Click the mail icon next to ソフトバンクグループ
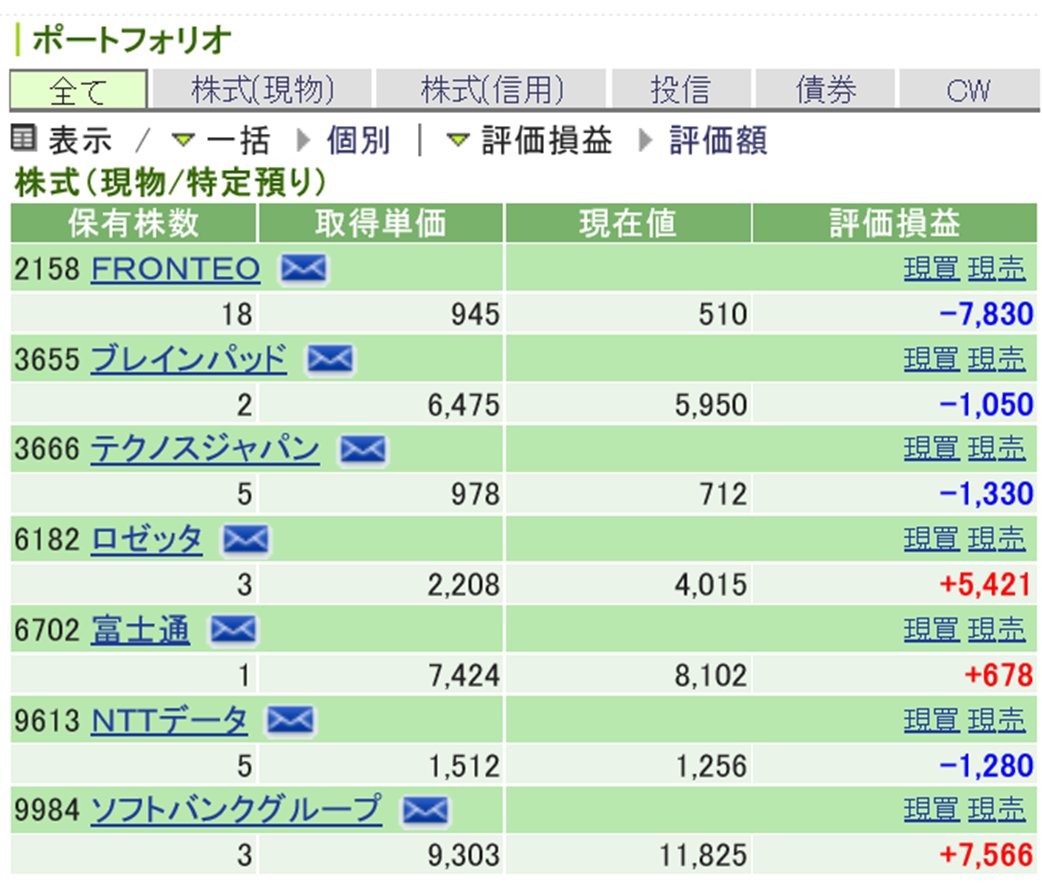 425,811
